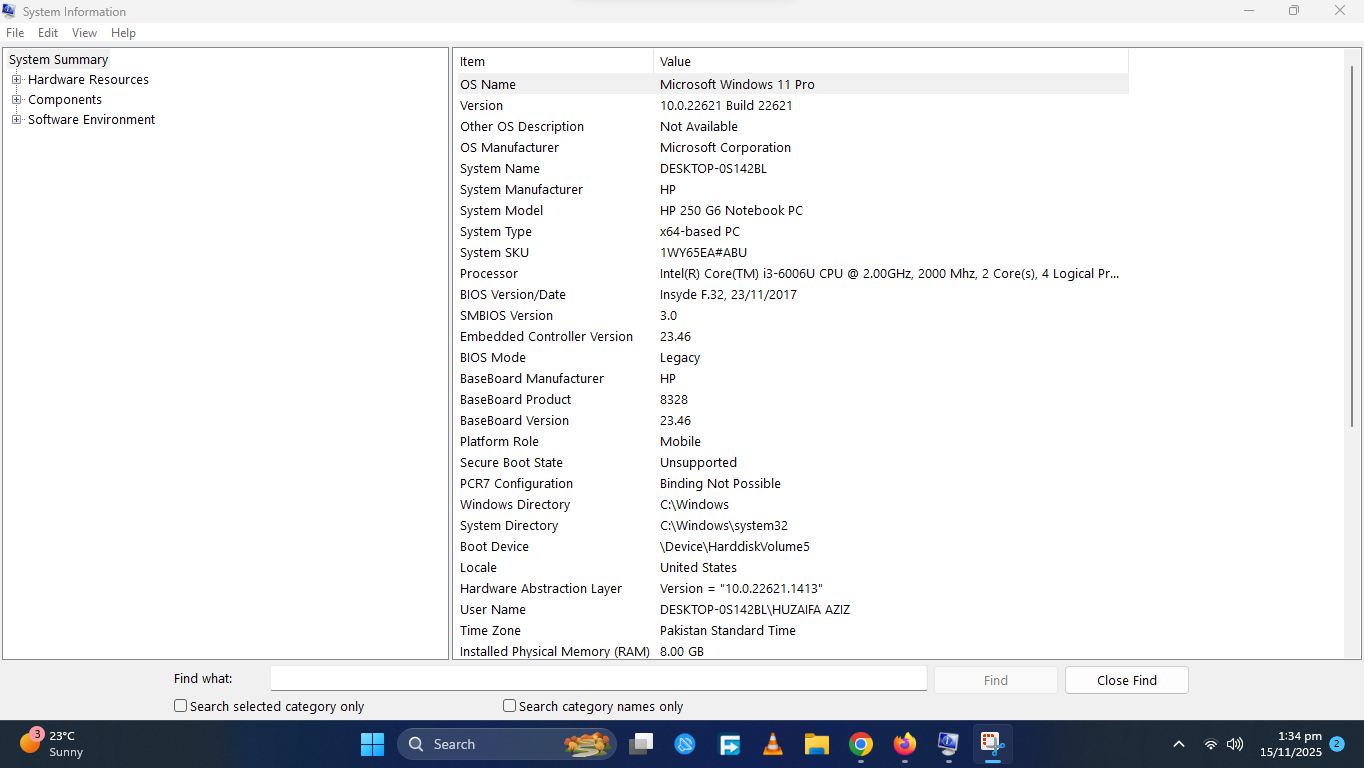Check 'Search category names only' option
Screen dimensions: 1364x768
tap(510, 706)
